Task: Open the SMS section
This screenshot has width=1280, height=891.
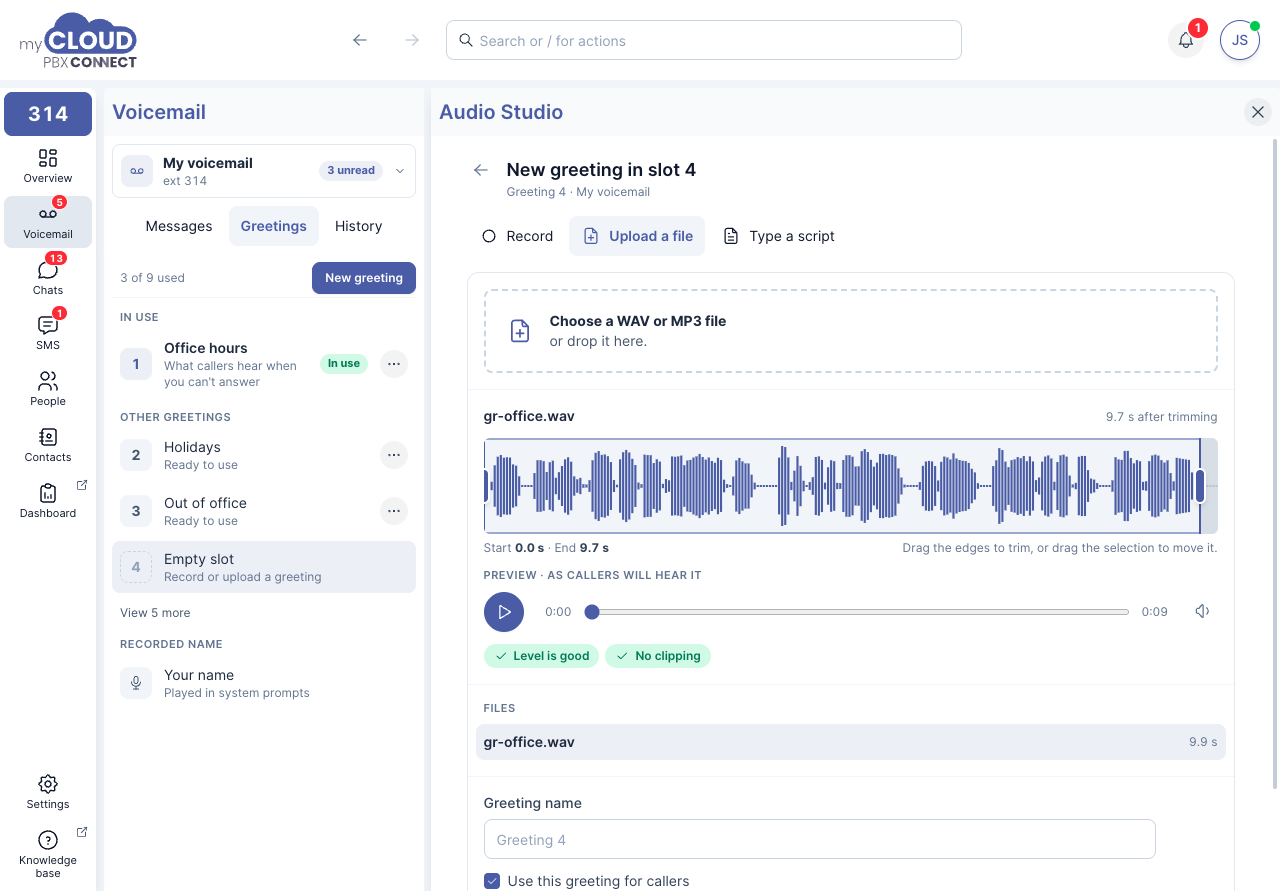Action: 48,332
